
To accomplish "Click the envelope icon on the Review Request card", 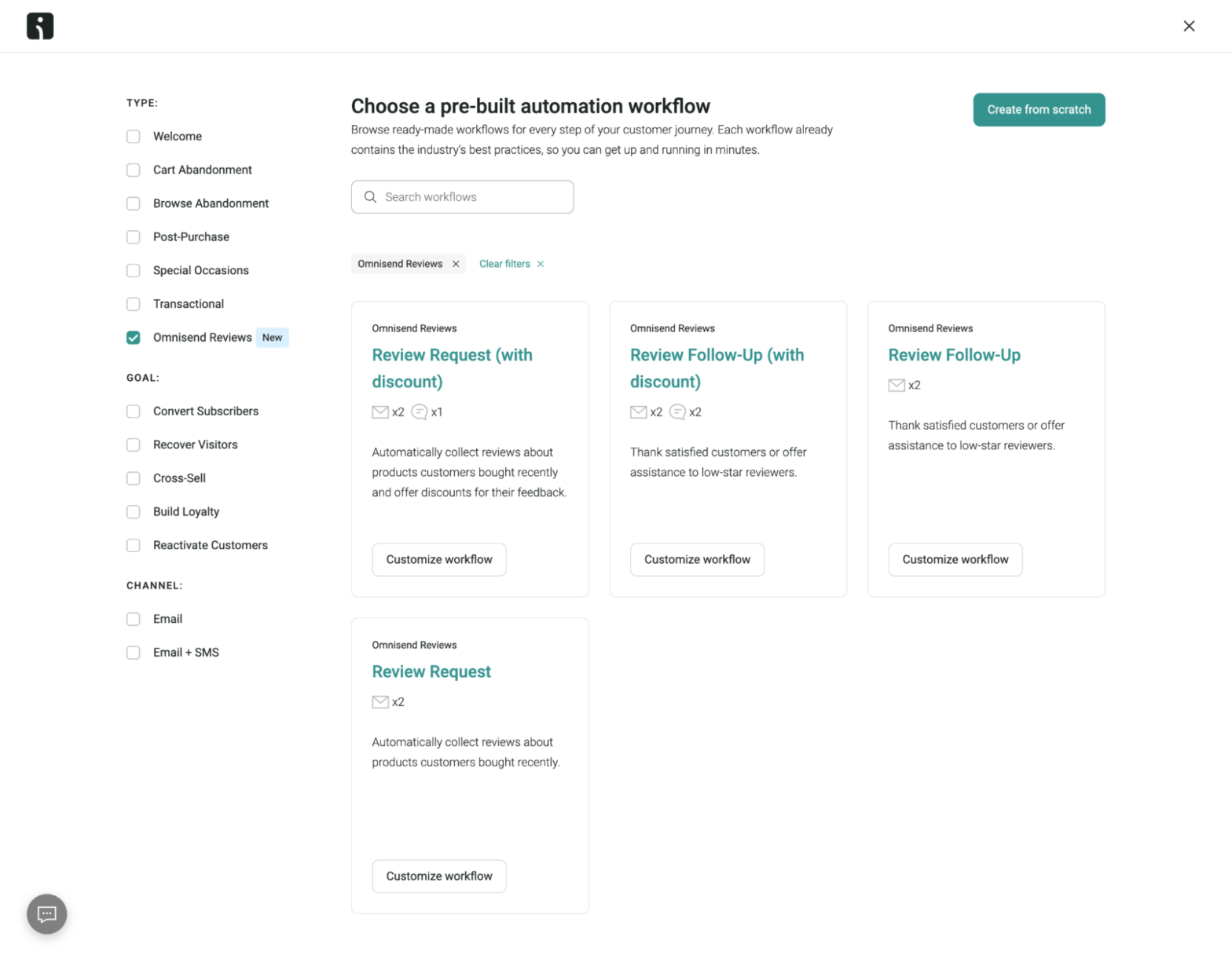I will (380, 701).
